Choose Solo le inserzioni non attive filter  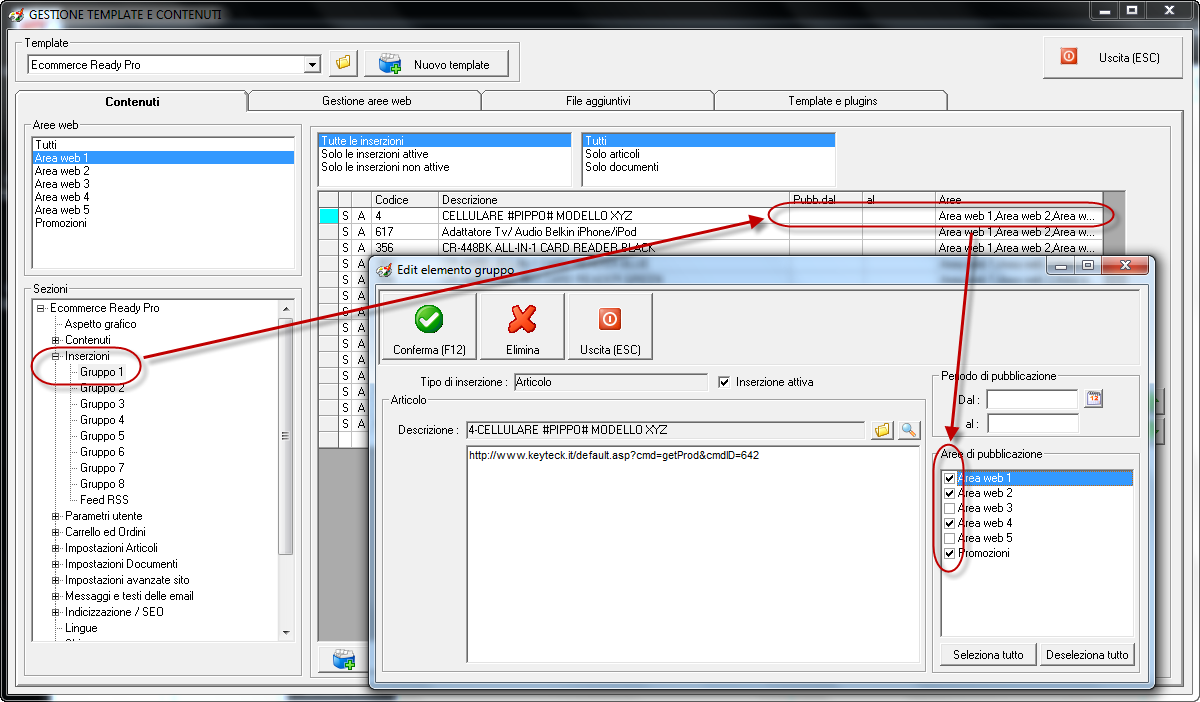tap(444, 167)
